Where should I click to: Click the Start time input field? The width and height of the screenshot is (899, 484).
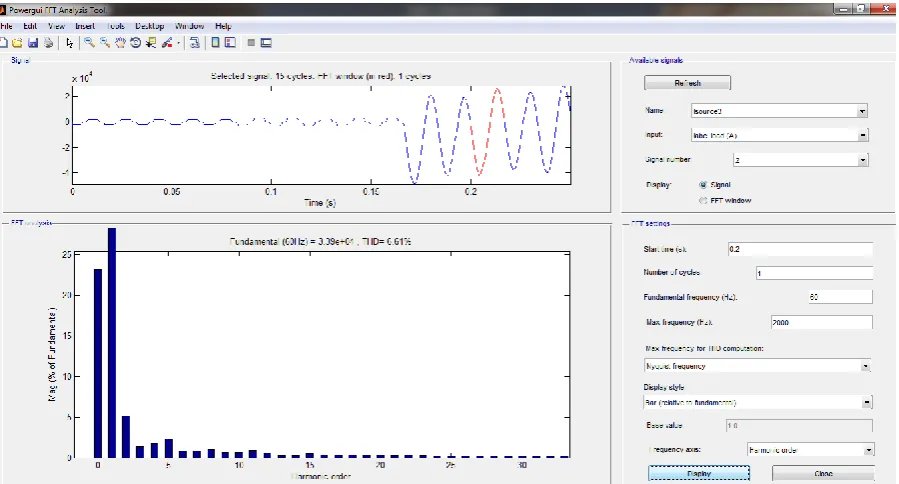pos(800,249)
